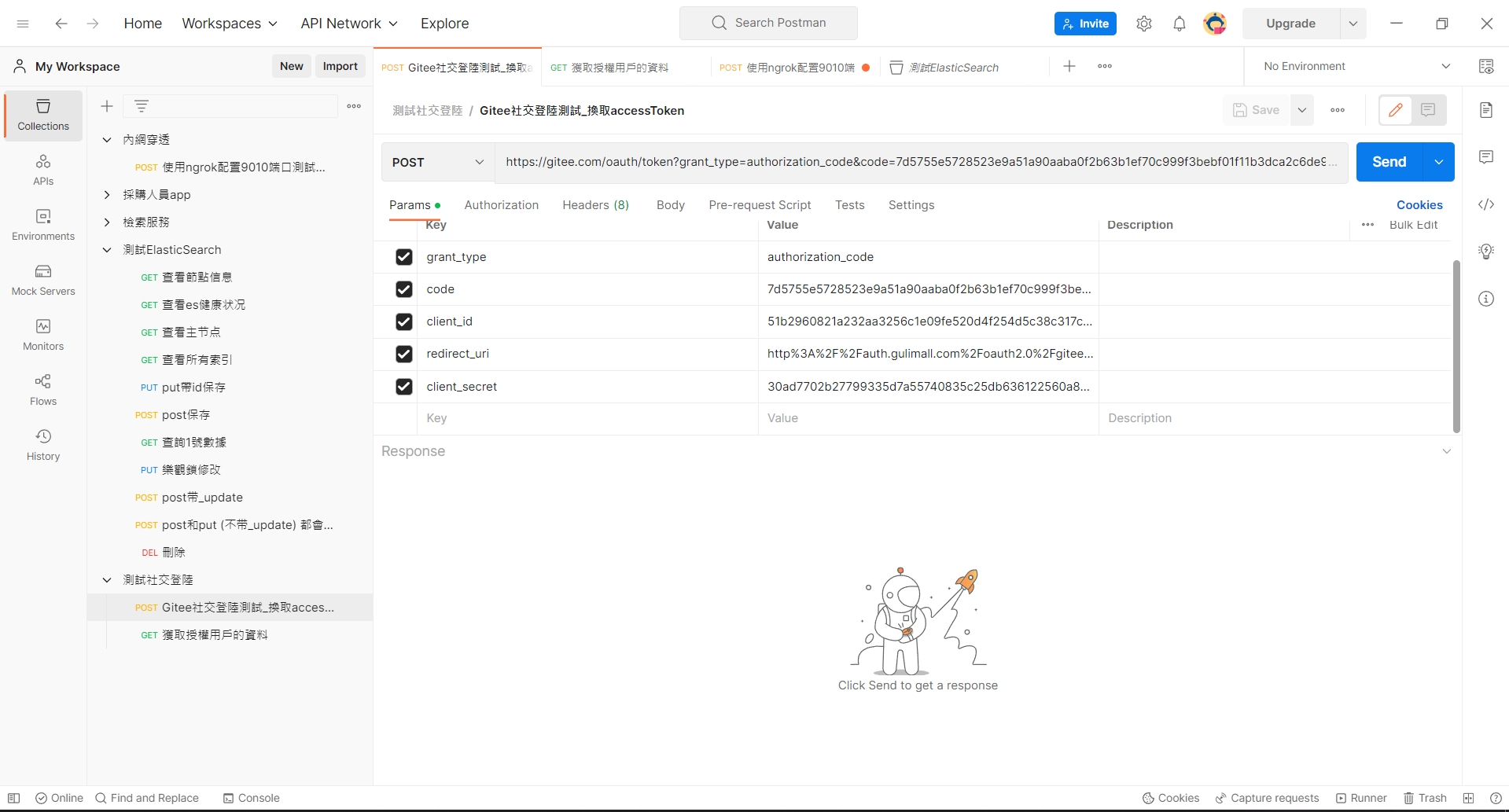The width and height of the screenshot is (1509, 812).
Task: Open request info pane icon
Action: point(1486,299)
